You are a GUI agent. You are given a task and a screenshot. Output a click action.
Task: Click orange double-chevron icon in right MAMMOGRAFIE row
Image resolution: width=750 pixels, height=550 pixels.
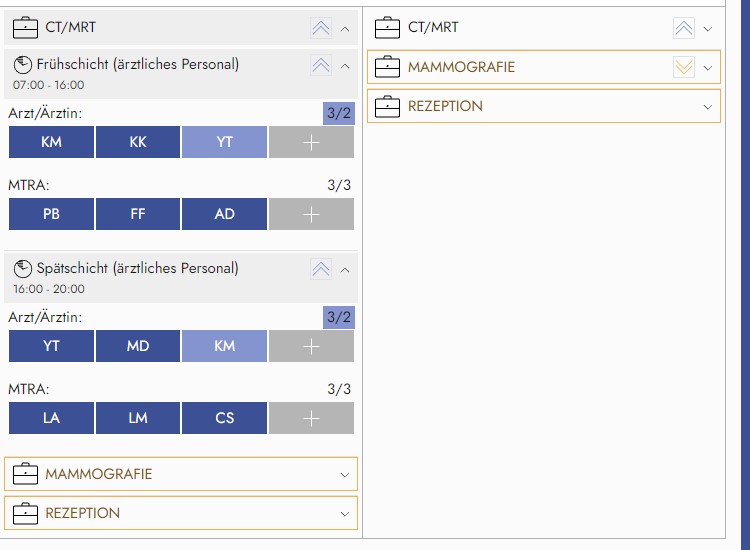pyautogui.click(x=684, y=68)
